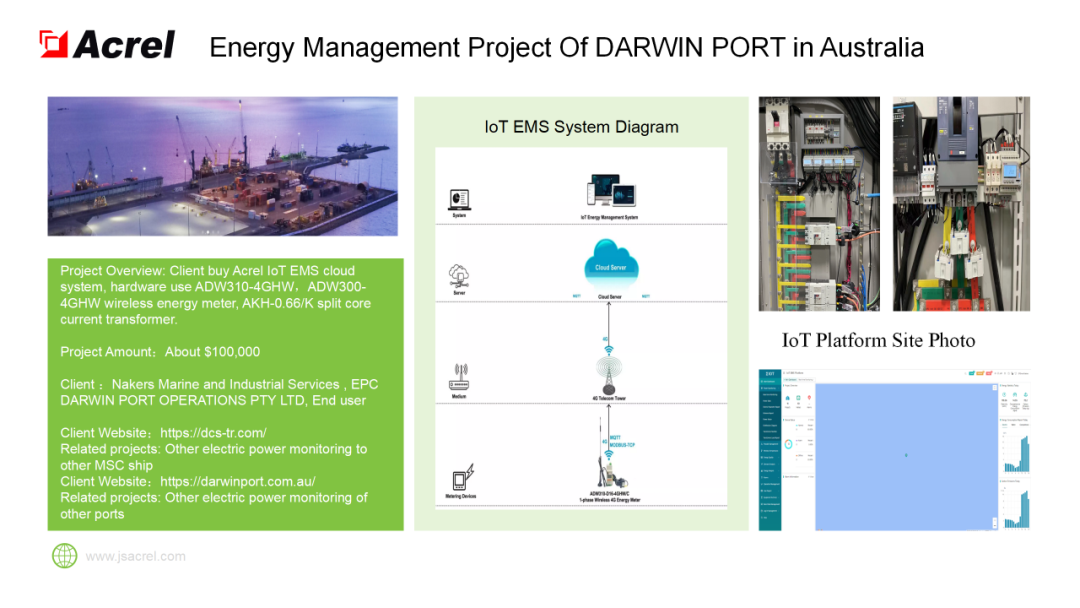Click the Medium layer router icon
The height and width of the screenshot is (608, 1080).
459,377
